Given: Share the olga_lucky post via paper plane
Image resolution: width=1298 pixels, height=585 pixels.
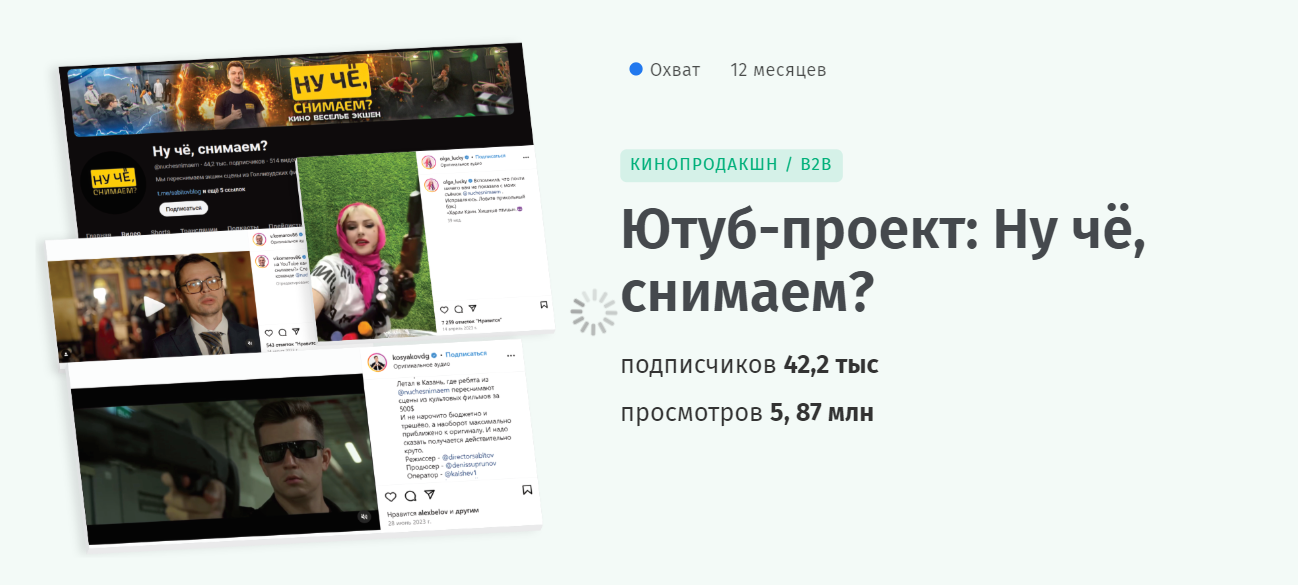Looking at the screenshot, I should tap(472, 308).
